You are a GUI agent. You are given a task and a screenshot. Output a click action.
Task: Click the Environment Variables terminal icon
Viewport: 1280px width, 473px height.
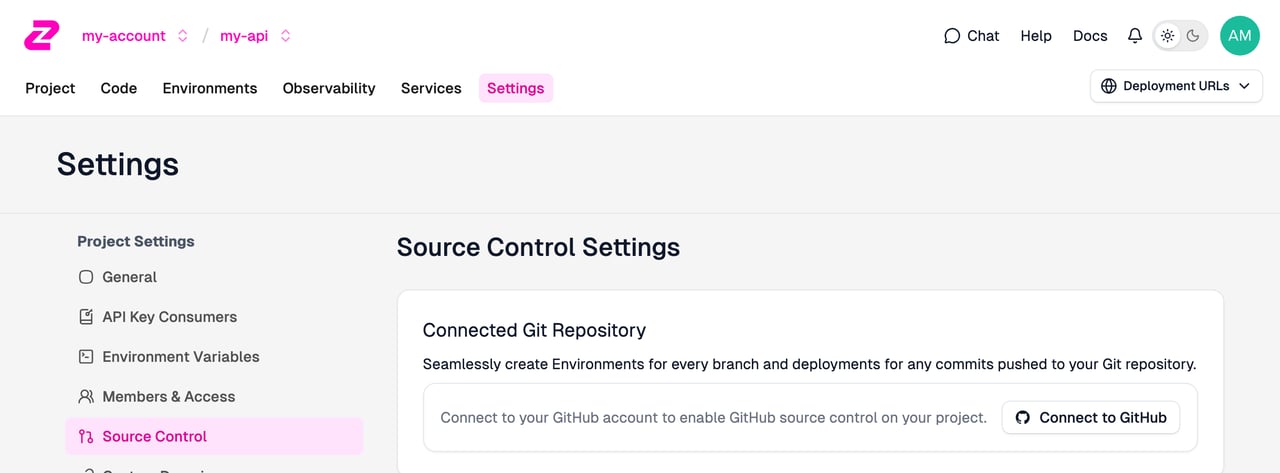86,357
